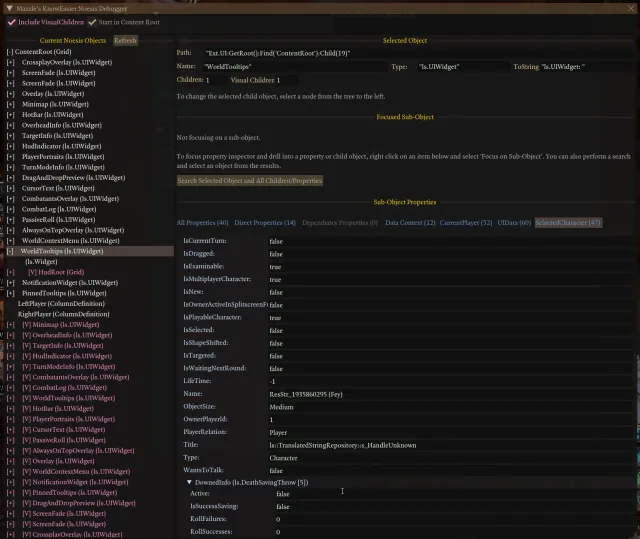
Task: Expand the Overlay (ls.UIWidget) node
Action: tap(10, 94)
